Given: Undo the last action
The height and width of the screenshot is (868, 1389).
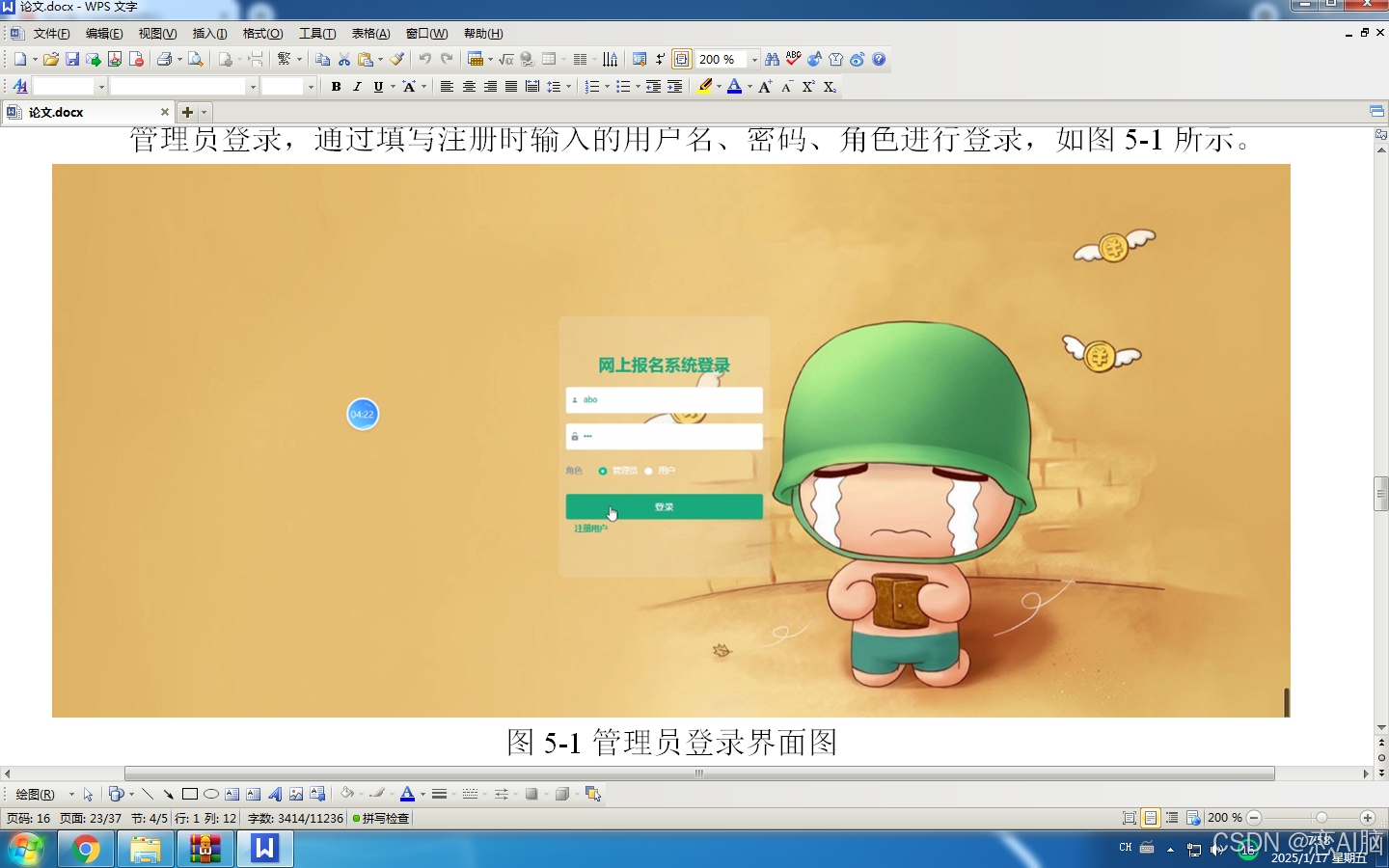Looking at the screenshot, I should coord(424,60).
